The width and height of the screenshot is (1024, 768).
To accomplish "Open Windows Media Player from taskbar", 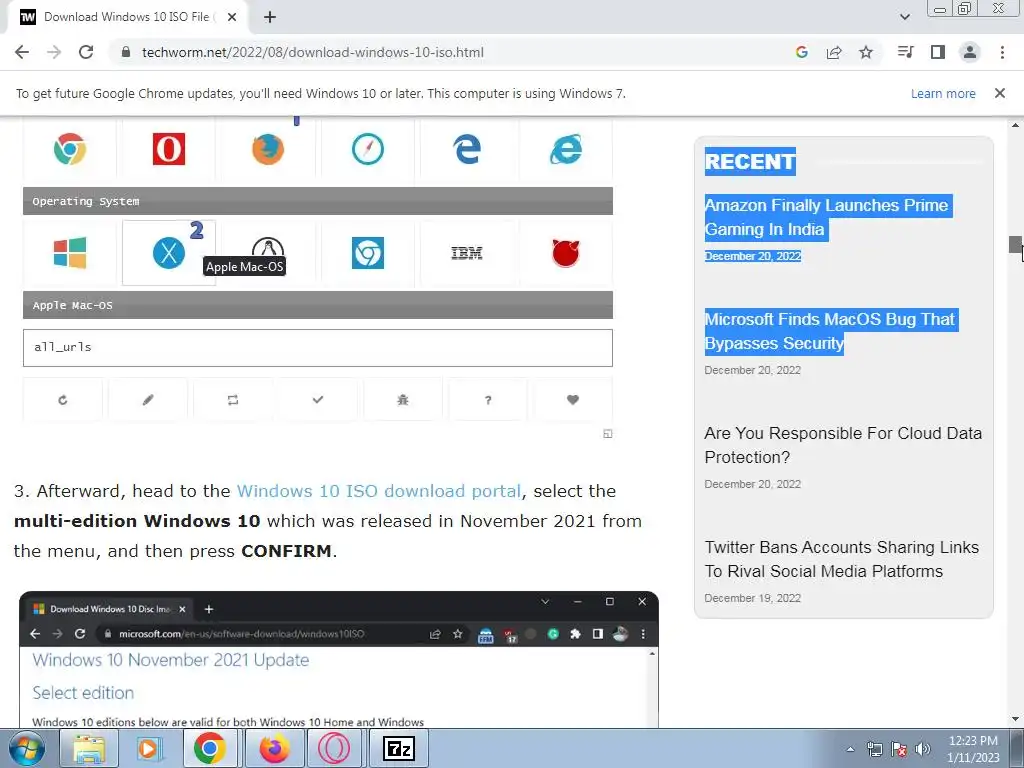I will point(150,748).
